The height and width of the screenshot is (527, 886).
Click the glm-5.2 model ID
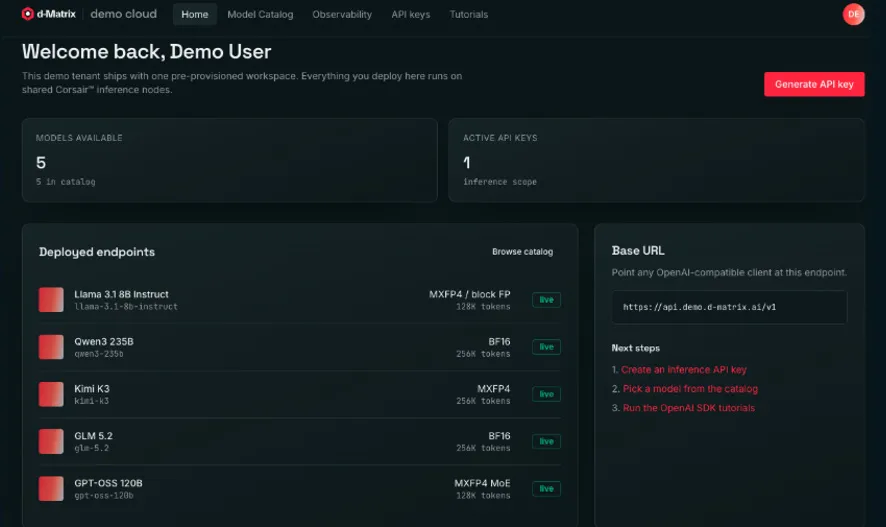[x=92, y=448]
